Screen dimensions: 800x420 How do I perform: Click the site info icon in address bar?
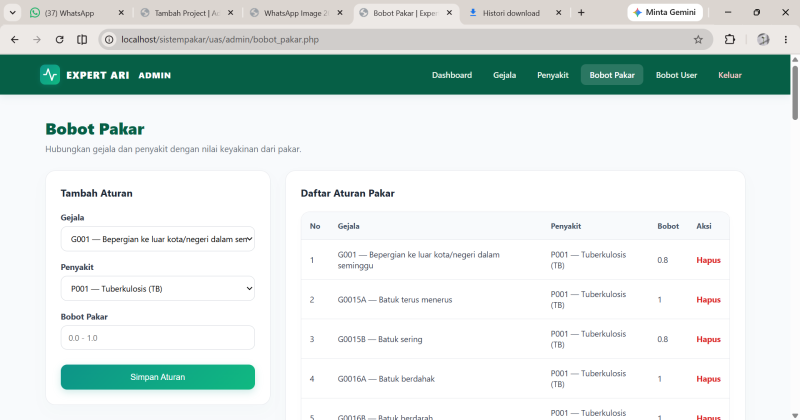pyautogui.click(x=109, y=39)
